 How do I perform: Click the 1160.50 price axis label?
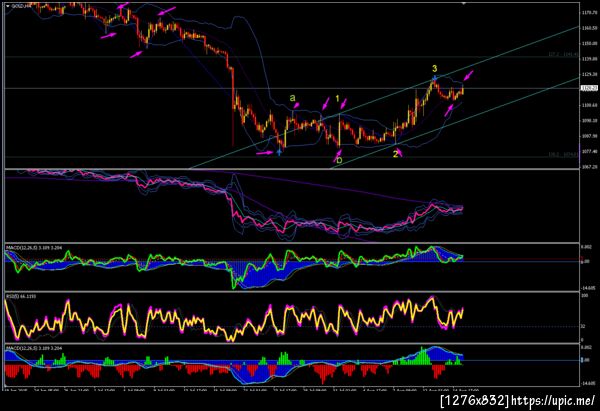click(x=589, y=28)
